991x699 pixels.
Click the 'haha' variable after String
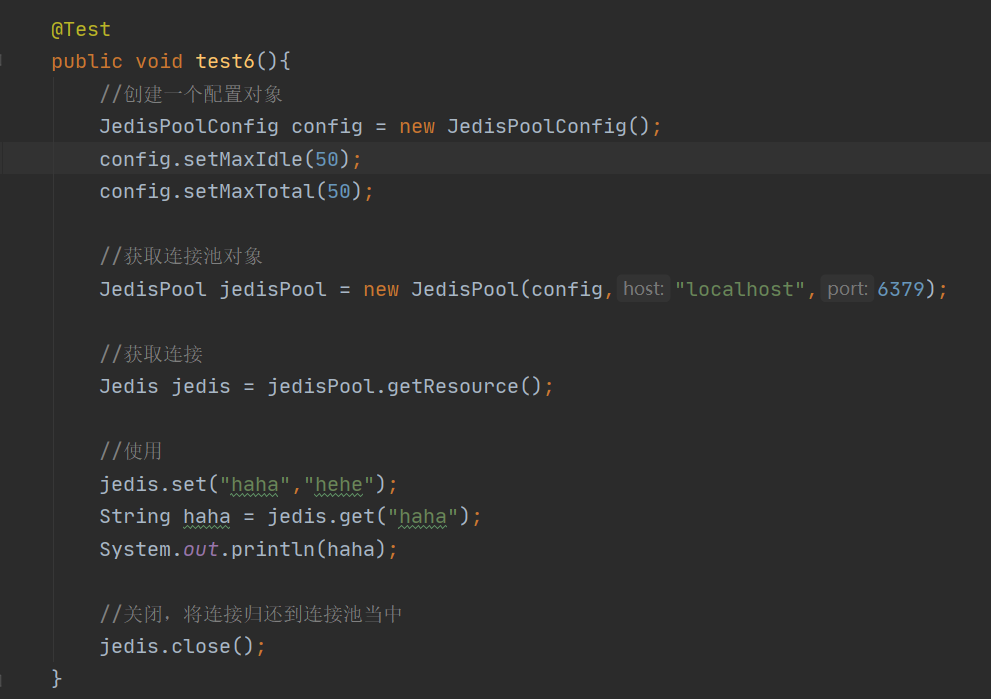pos(207,517)
